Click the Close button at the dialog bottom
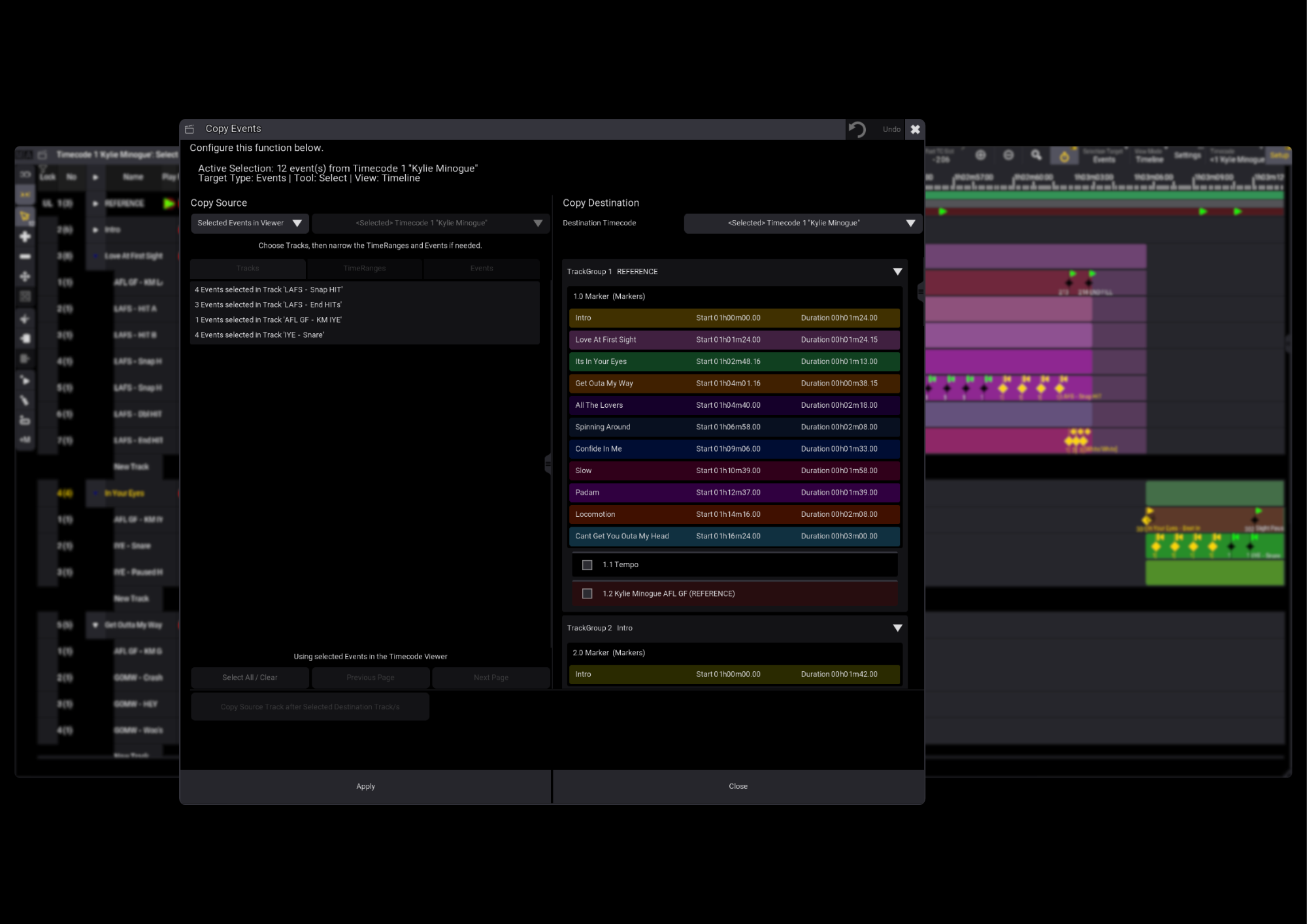 [x=738, y=786]
